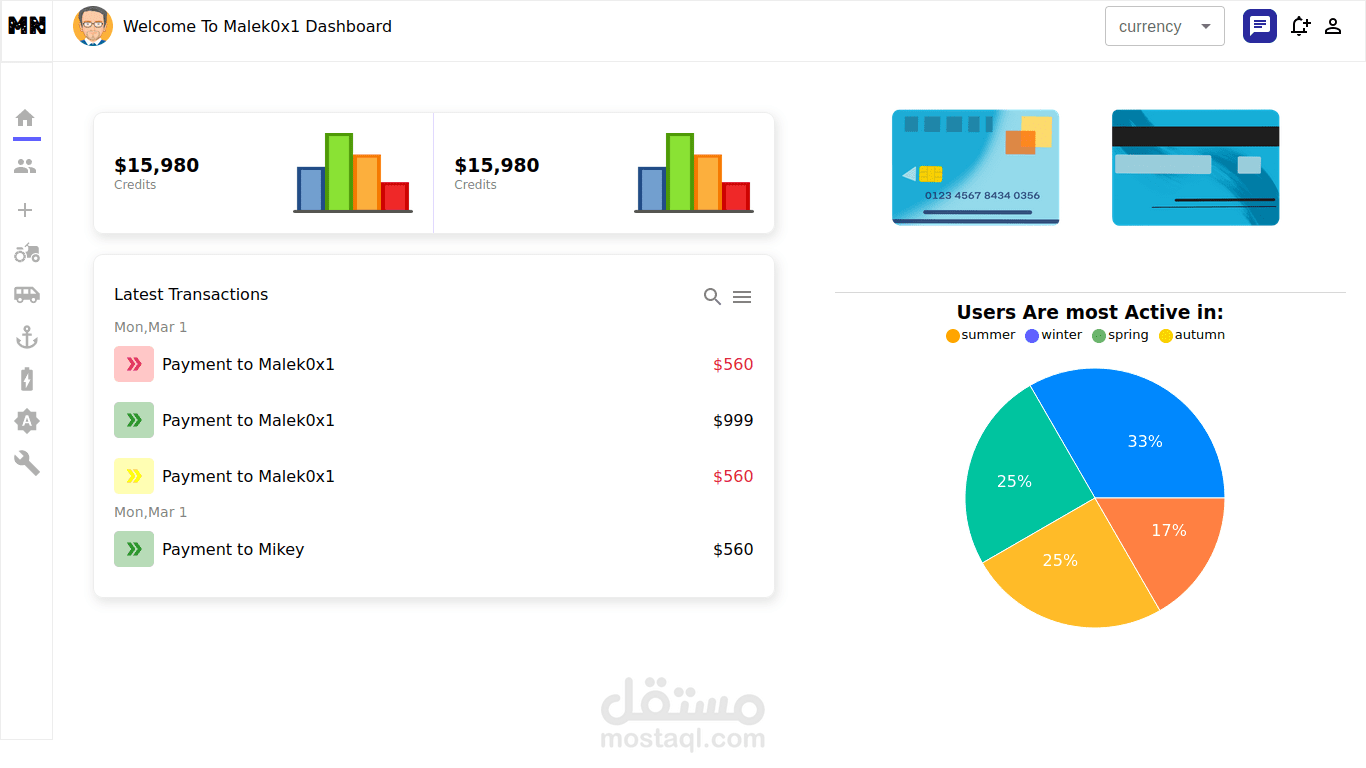Click the $999 payment to Malek0x1 row
The width and height of the screenshot is (1366, 768).
point(433,420)
